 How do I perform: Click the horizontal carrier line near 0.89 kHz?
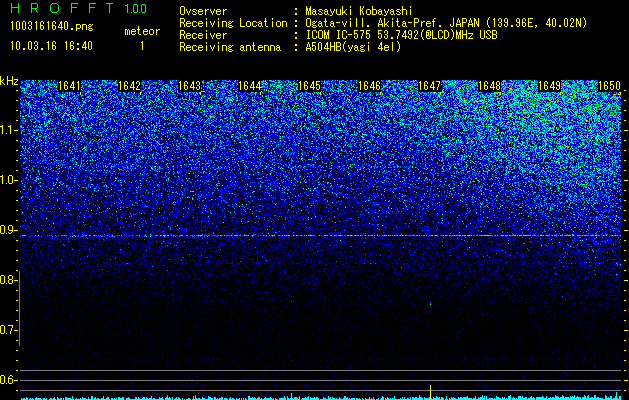(x=321, y=236)
